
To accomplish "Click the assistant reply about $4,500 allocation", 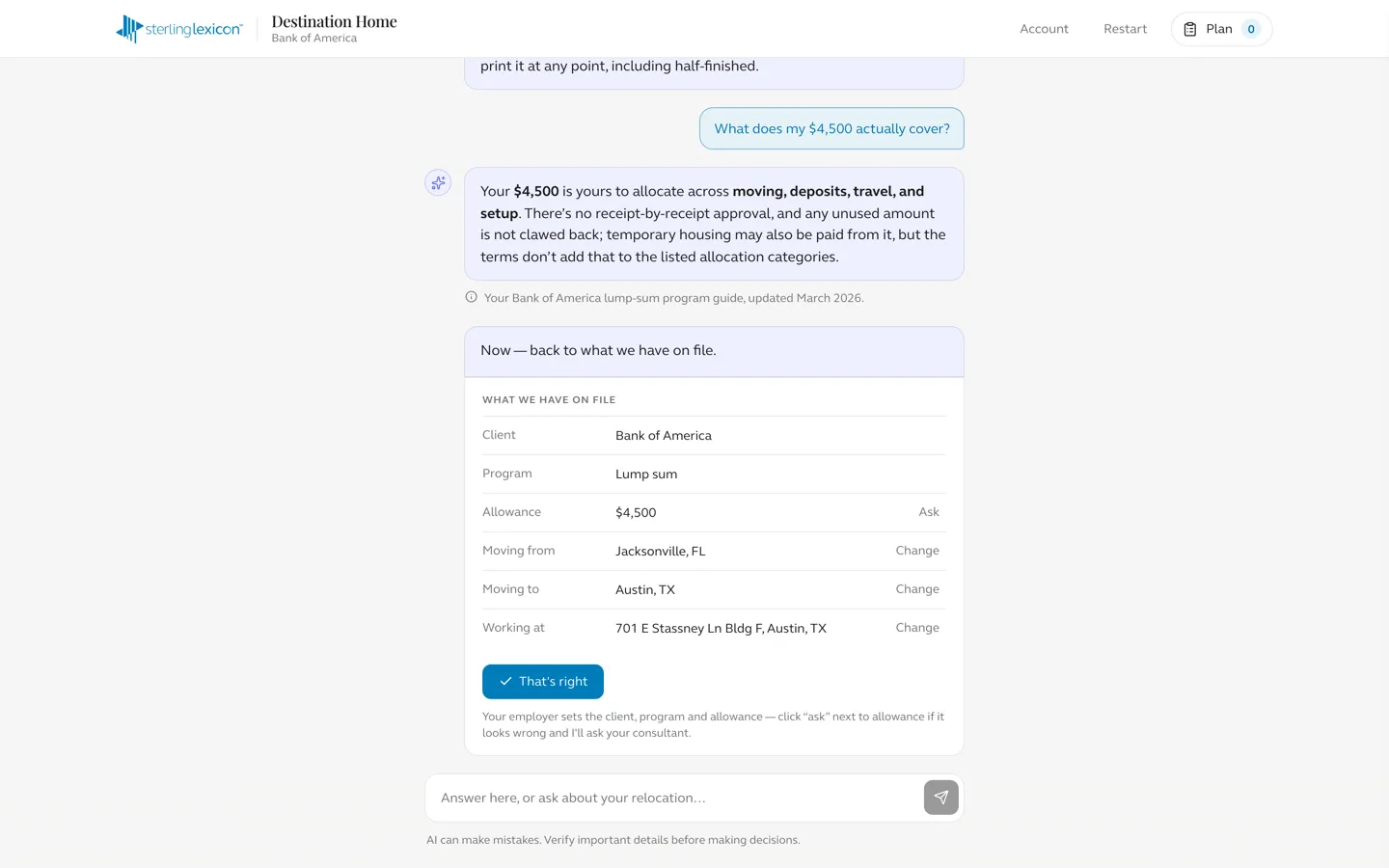I will tap(714, 224).
